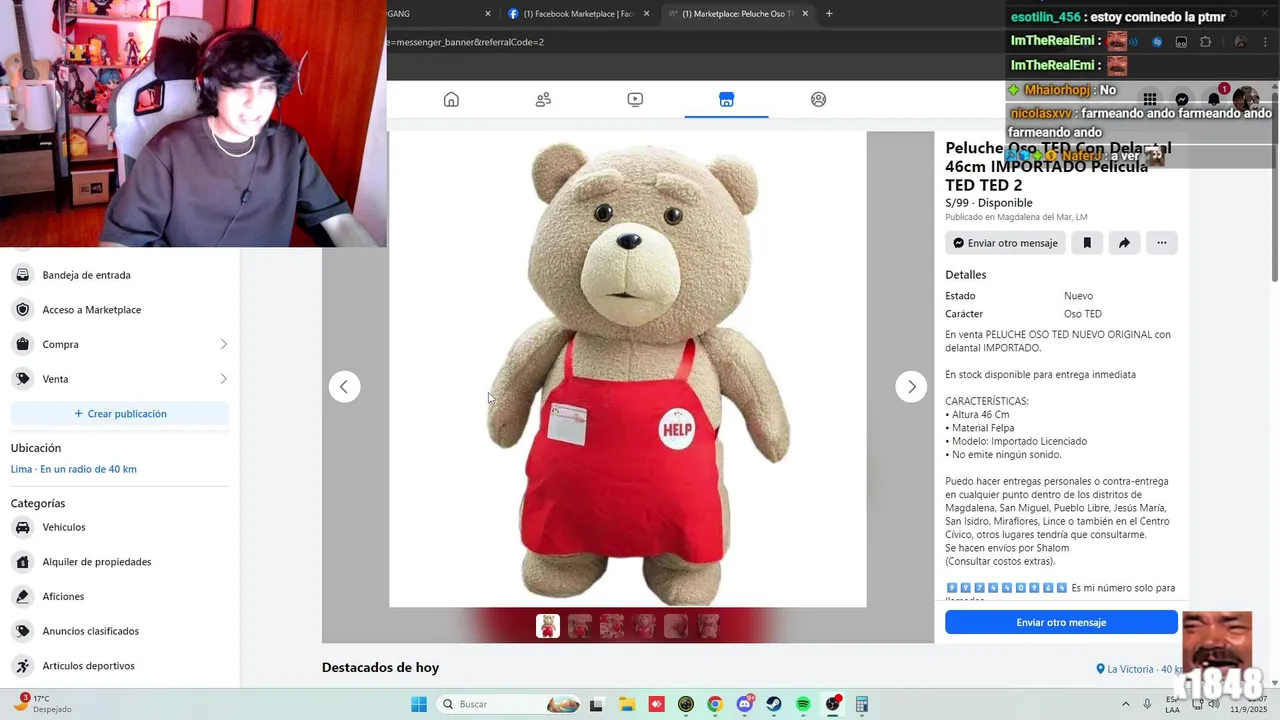Select the sixth photo thumbnail
Image resolution: width=1280 pixels, height=720 pixels.
[708, 626]
